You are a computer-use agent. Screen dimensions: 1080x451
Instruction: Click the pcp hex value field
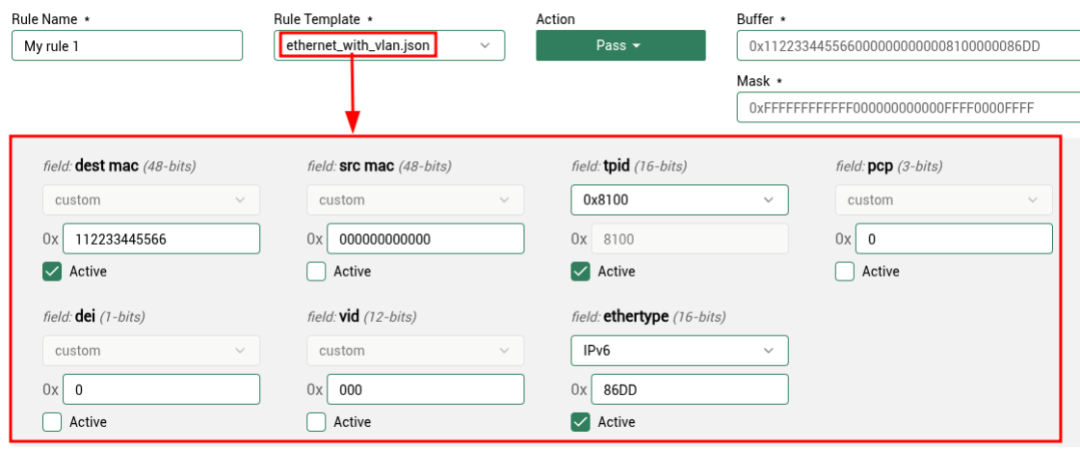(955, 239)
